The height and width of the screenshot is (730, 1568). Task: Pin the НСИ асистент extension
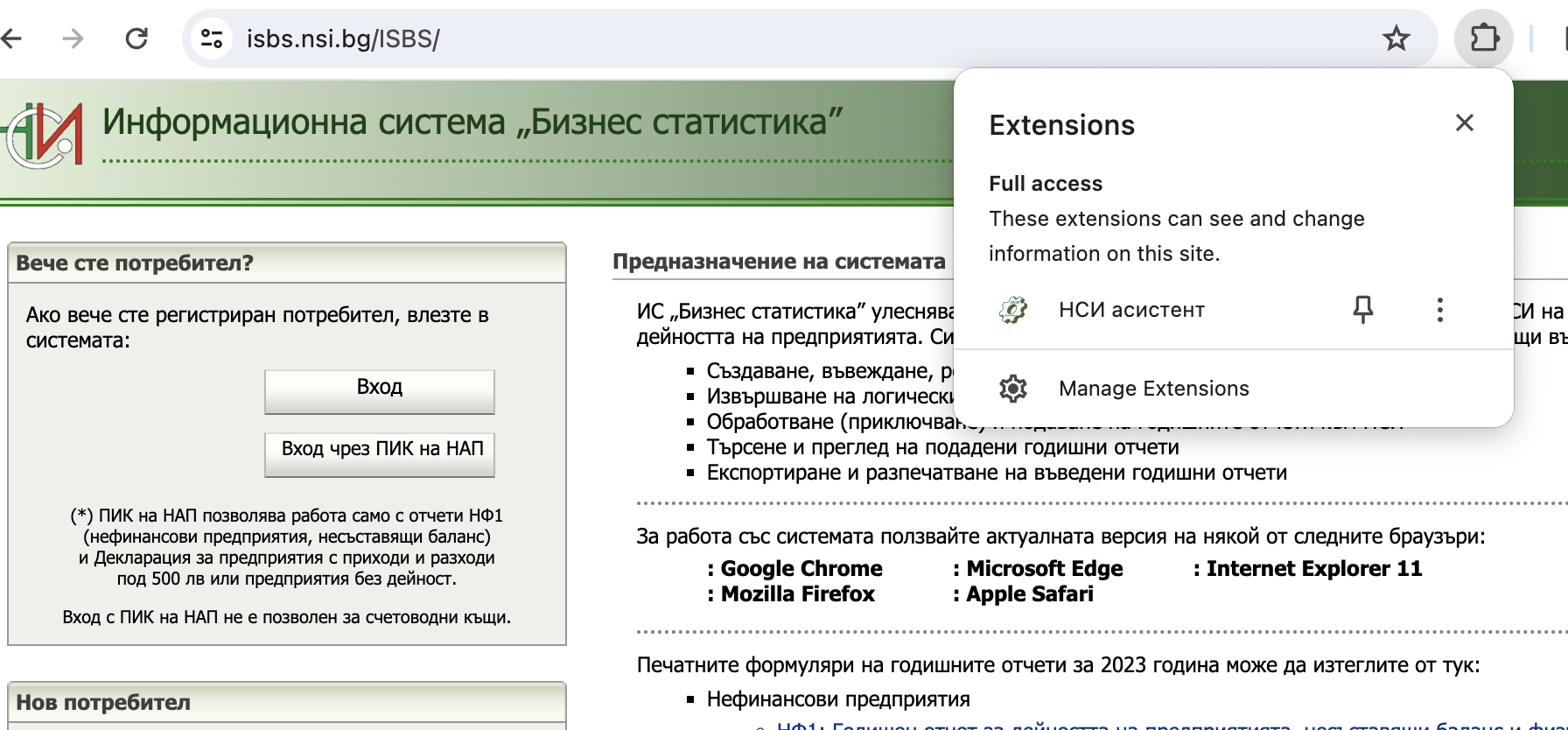pyautogui.click(x=1362, y=310)
